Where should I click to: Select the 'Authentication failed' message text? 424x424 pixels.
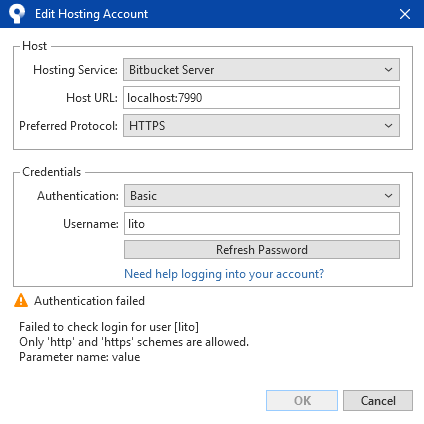89,301
